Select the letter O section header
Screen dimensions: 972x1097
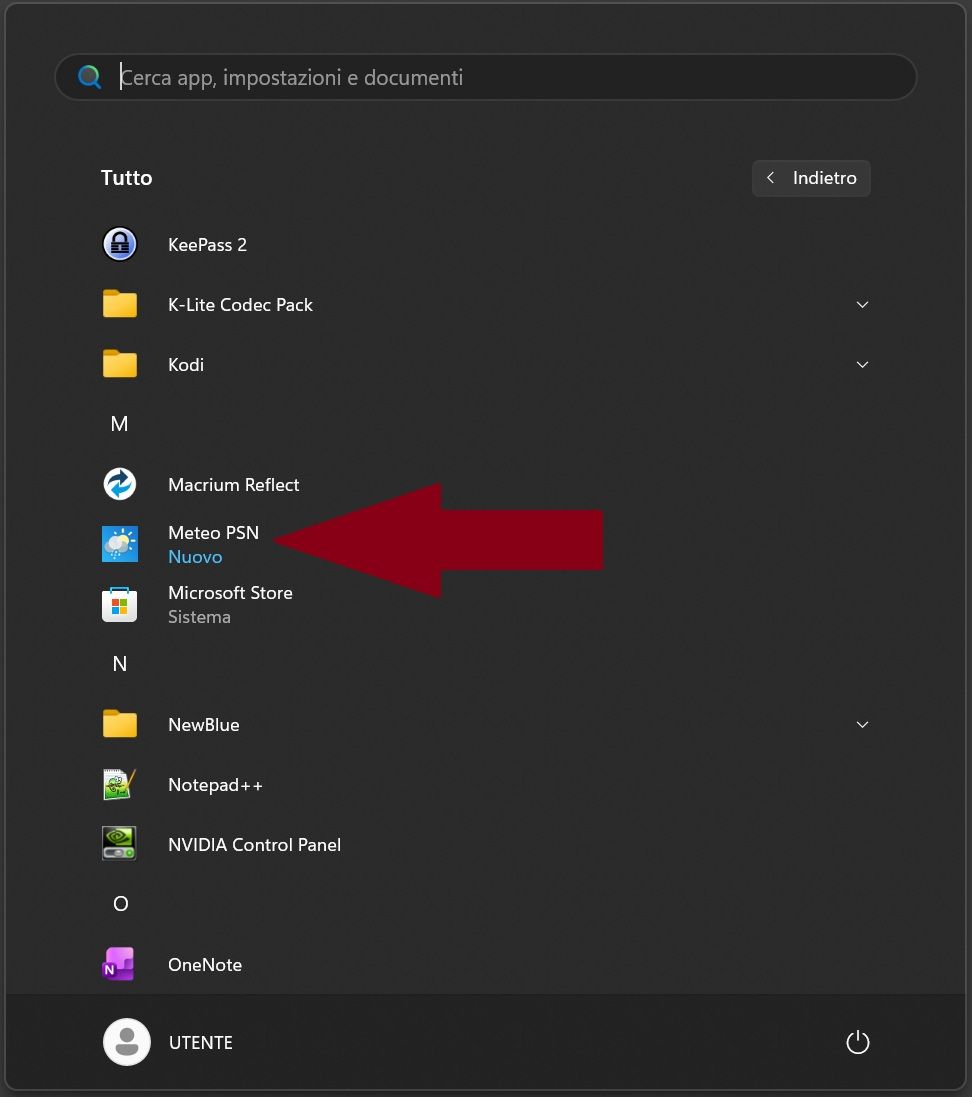[120, 904]
